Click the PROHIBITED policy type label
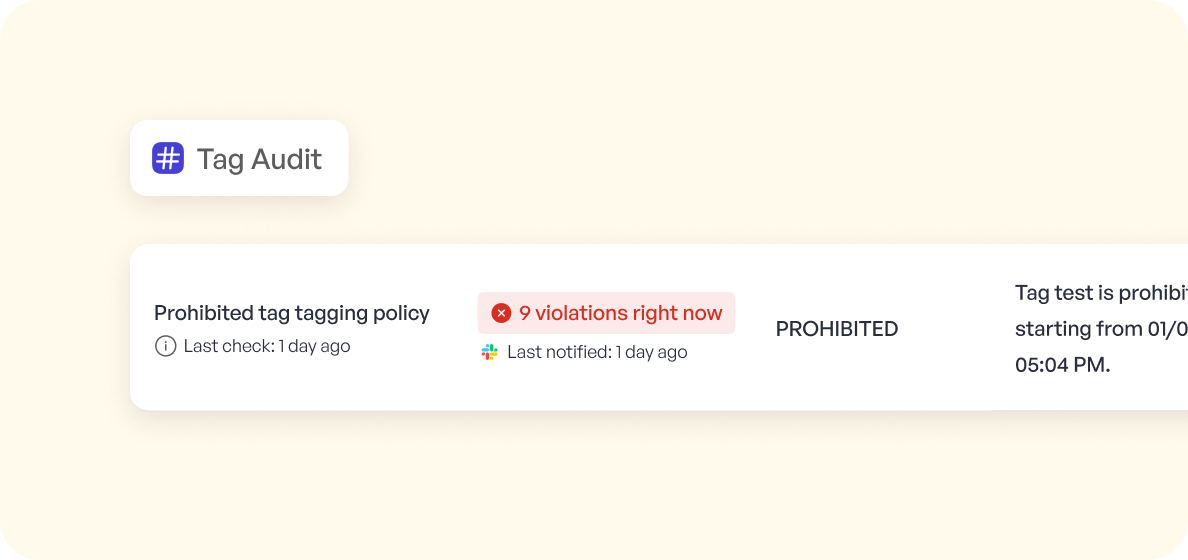The image size is (1188, 560). pyautogui.click(x=836, y=329)
